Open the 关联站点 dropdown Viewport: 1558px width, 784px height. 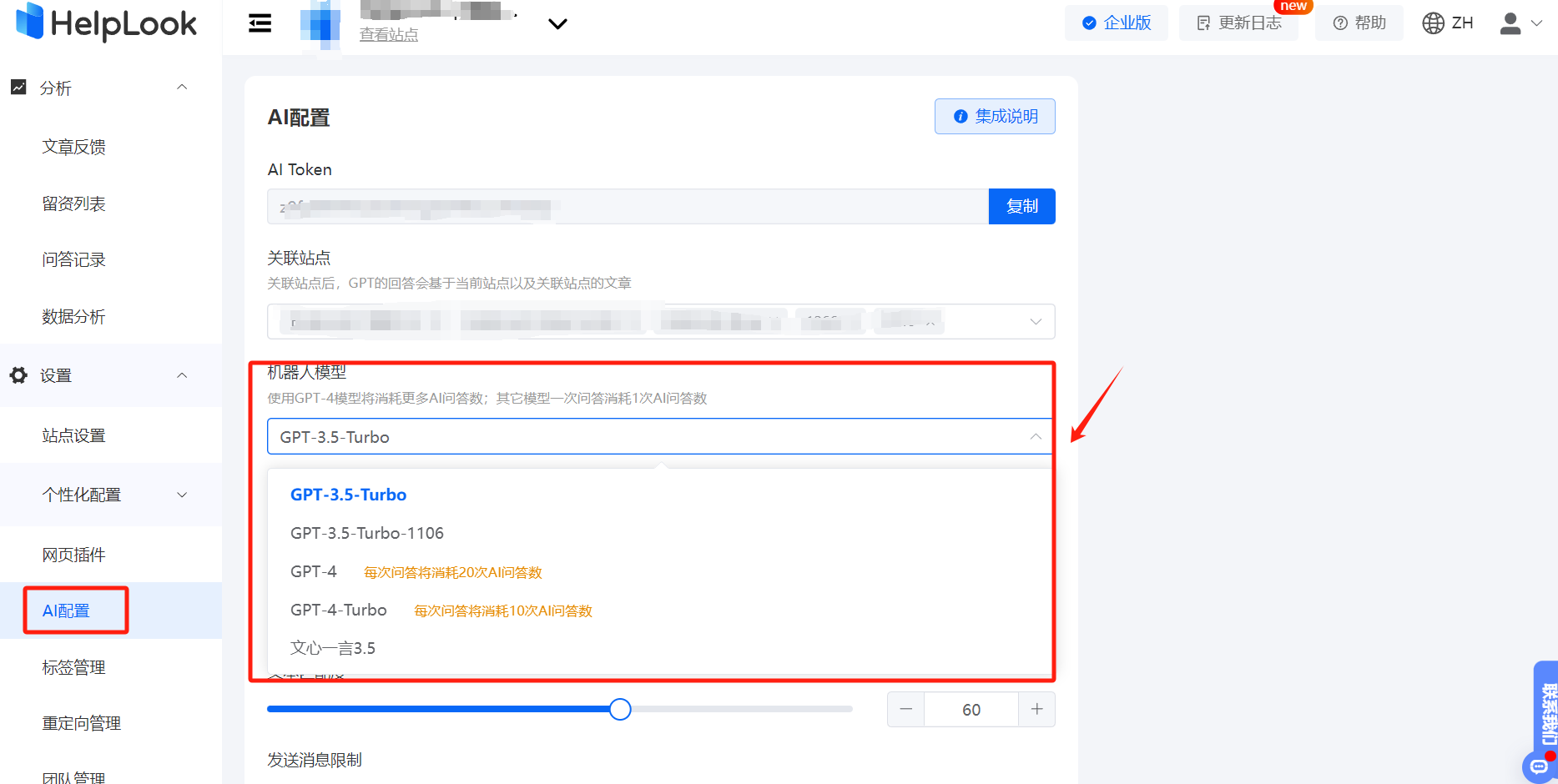(x=661, y=321)
